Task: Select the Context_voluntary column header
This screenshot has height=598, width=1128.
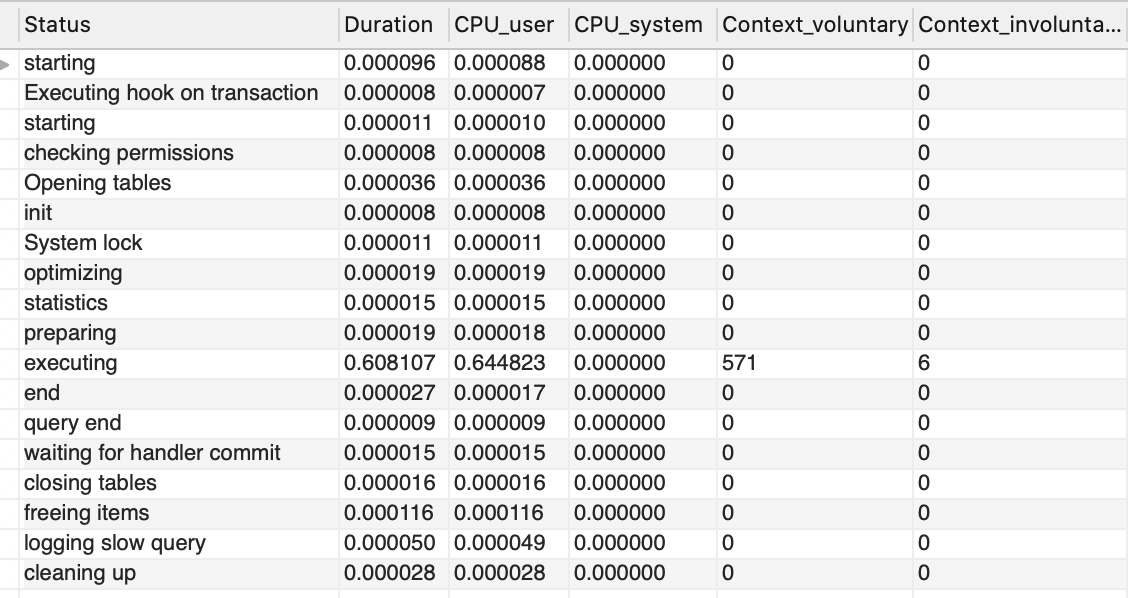Action: (814, 25)
